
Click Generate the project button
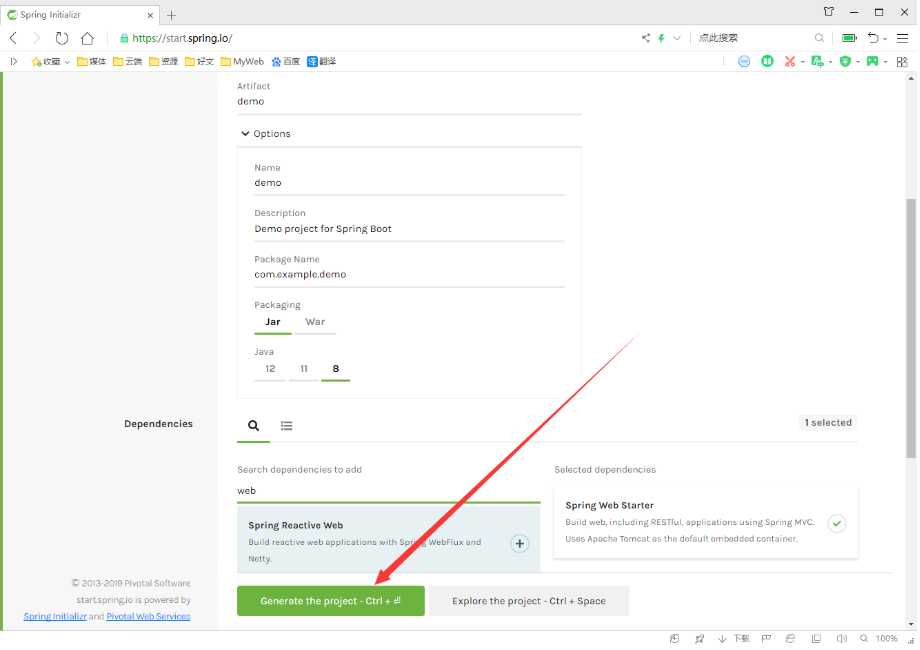click(331, 601)
